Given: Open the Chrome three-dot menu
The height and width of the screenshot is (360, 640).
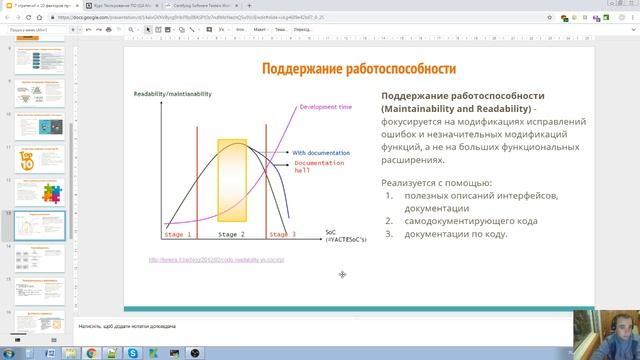Looking at the screenshot, I should click(x=633, y=18).
